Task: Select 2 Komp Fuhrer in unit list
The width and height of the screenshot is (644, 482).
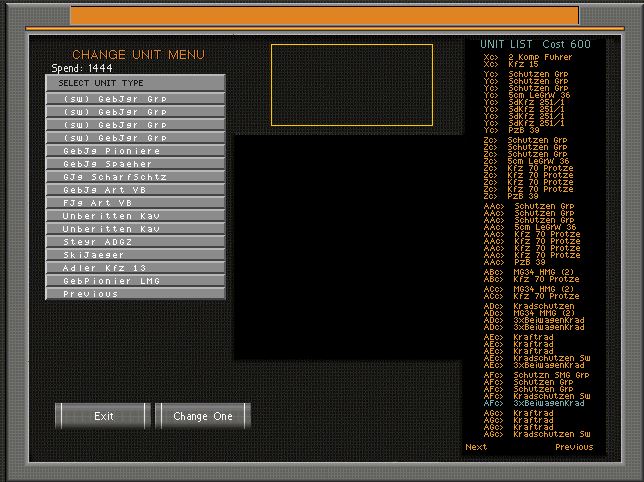Action: (540, 57)
